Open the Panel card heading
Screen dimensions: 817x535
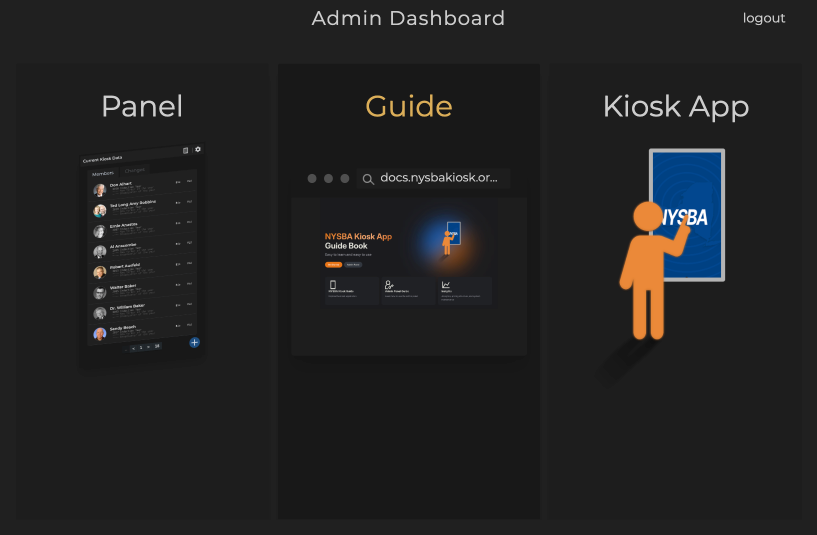pos(142,107)
